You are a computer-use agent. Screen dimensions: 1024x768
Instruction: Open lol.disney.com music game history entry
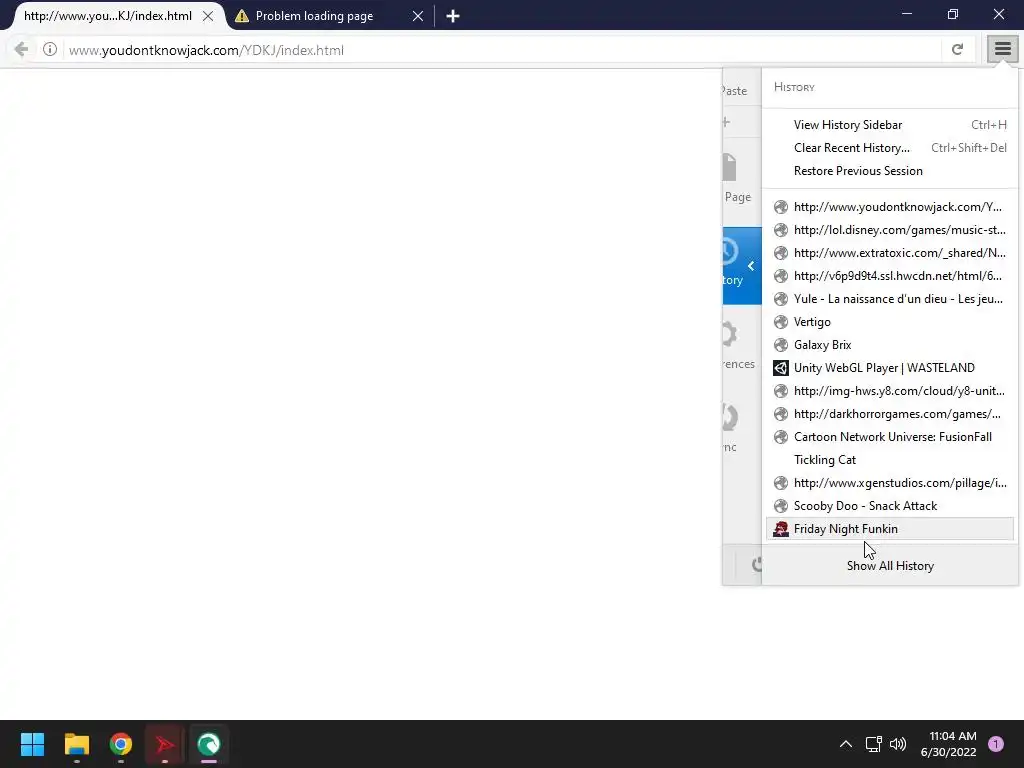(889, 230)
